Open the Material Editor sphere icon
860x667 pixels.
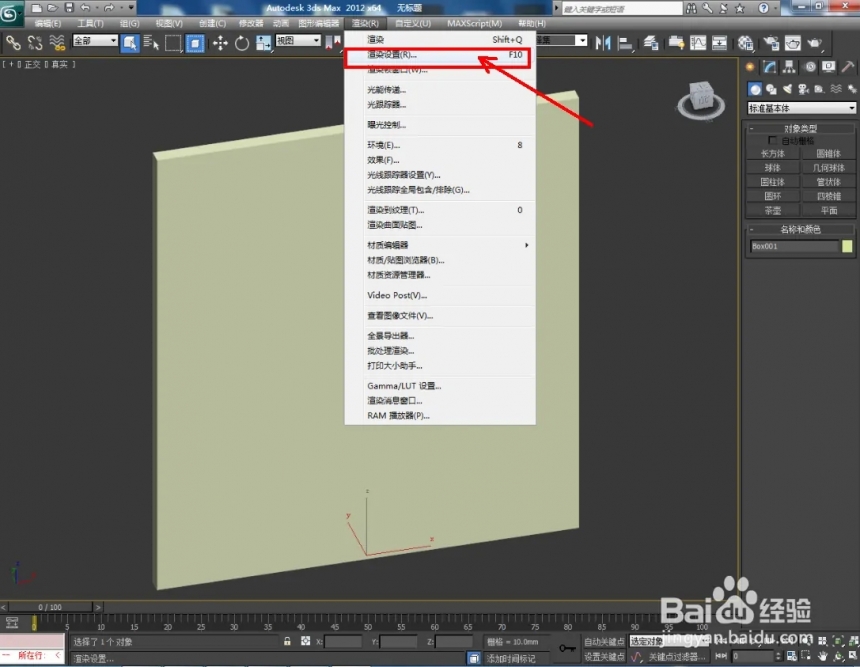click(745, 43)
